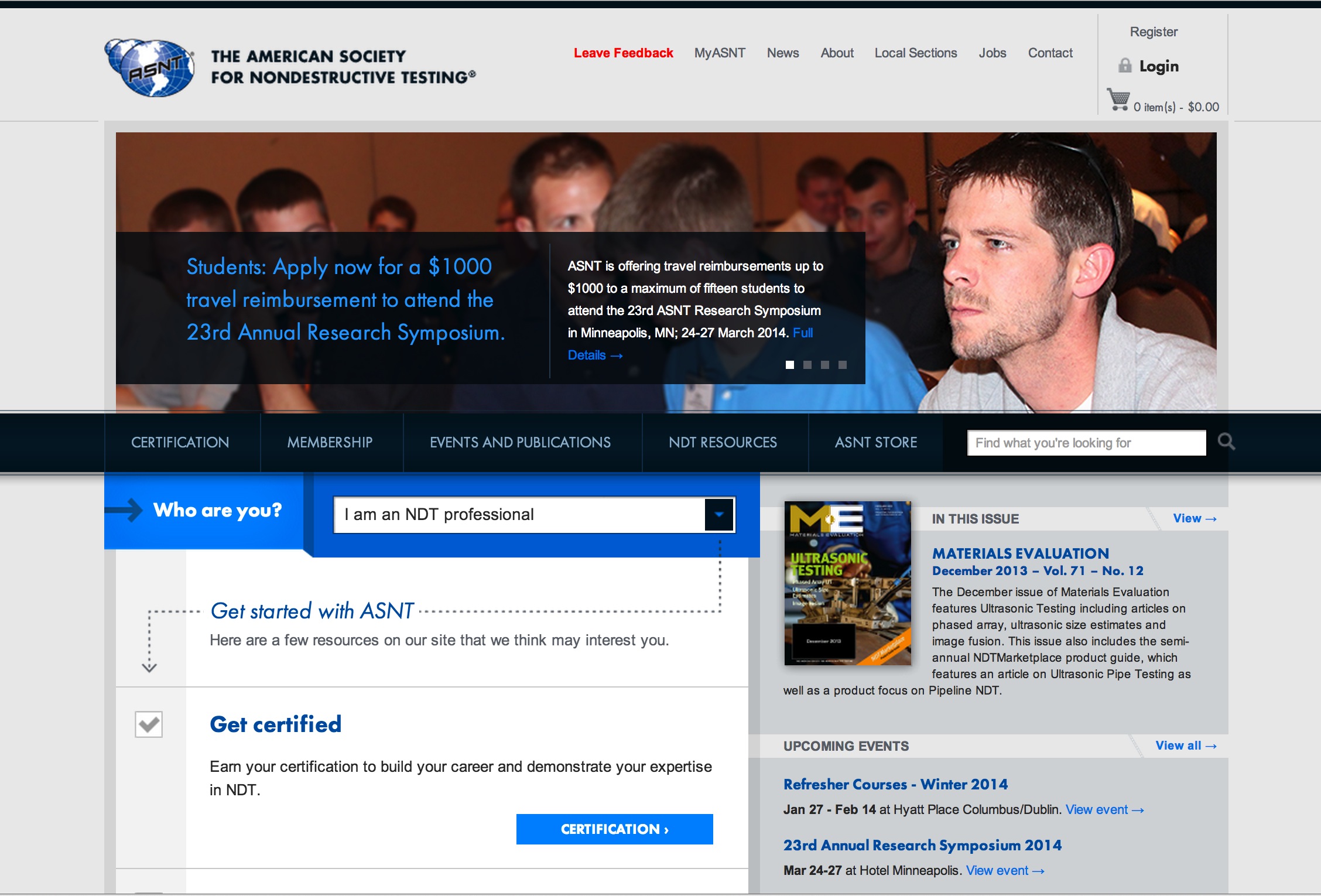Select the first carousel slide dot

click(x=790, y=365)
